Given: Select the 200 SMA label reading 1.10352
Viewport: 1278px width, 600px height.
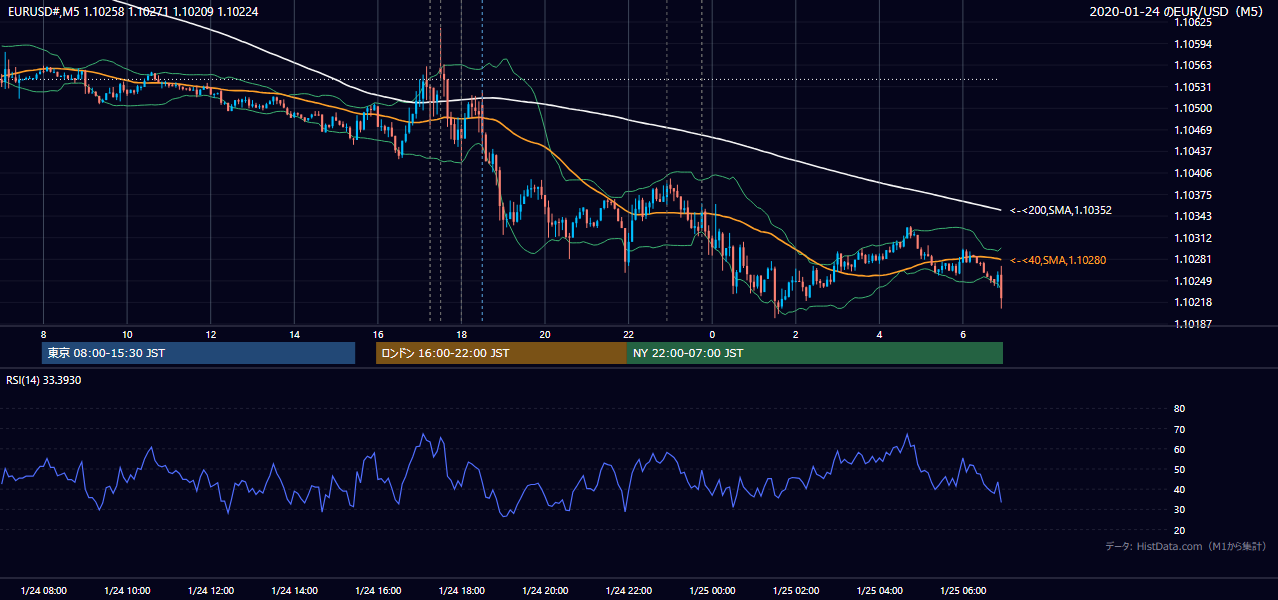Looking at the screenshot, I should 1060,210.
